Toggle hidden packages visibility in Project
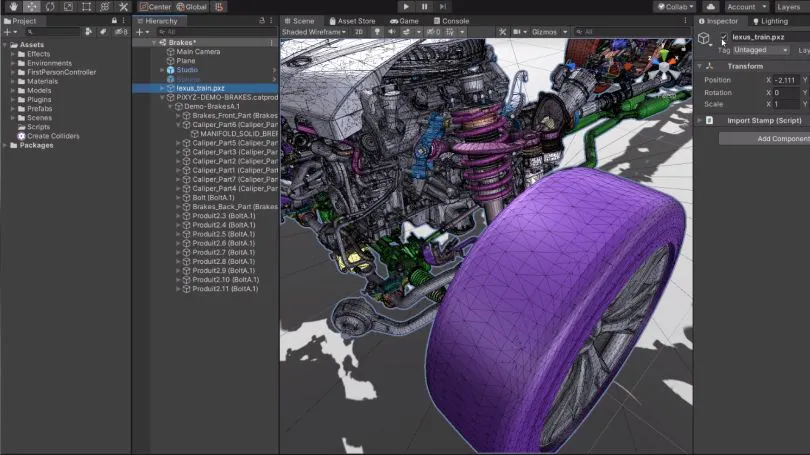Image resolution: width=810 pixels, height=455 pixels. [121, 32]
